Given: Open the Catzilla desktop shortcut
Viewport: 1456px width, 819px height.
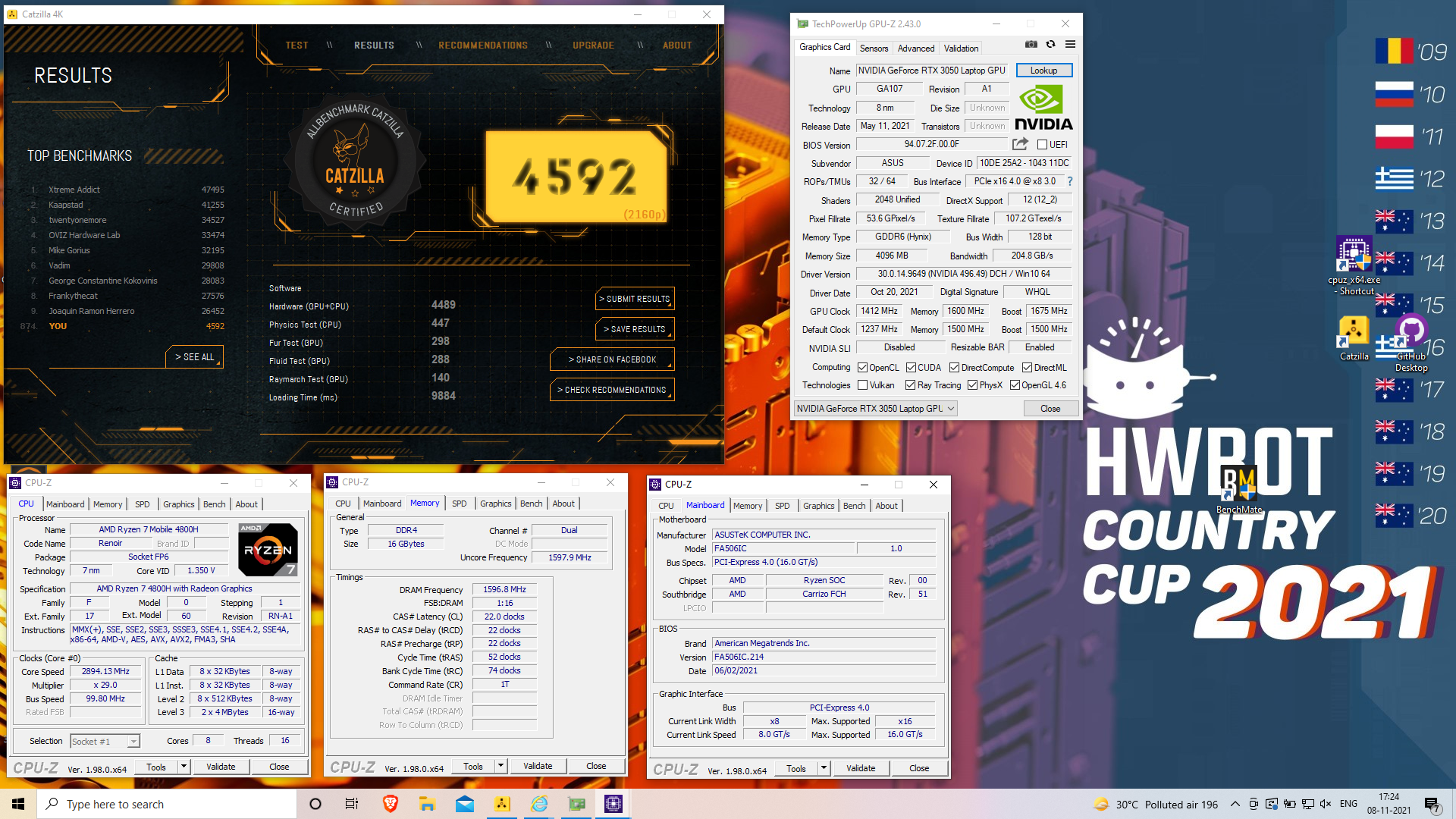Looking at the screenshot, I should (x=1354, y=338).
